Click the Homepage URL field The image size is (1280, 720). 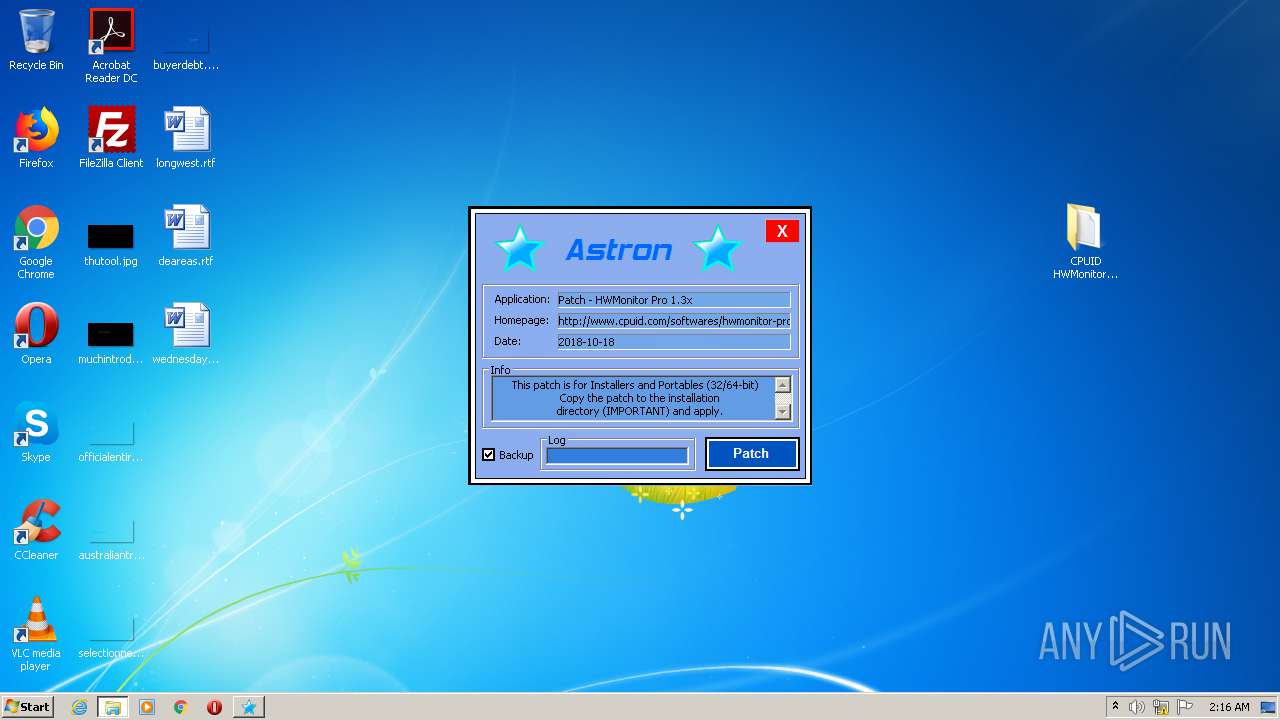click(674, 321)
